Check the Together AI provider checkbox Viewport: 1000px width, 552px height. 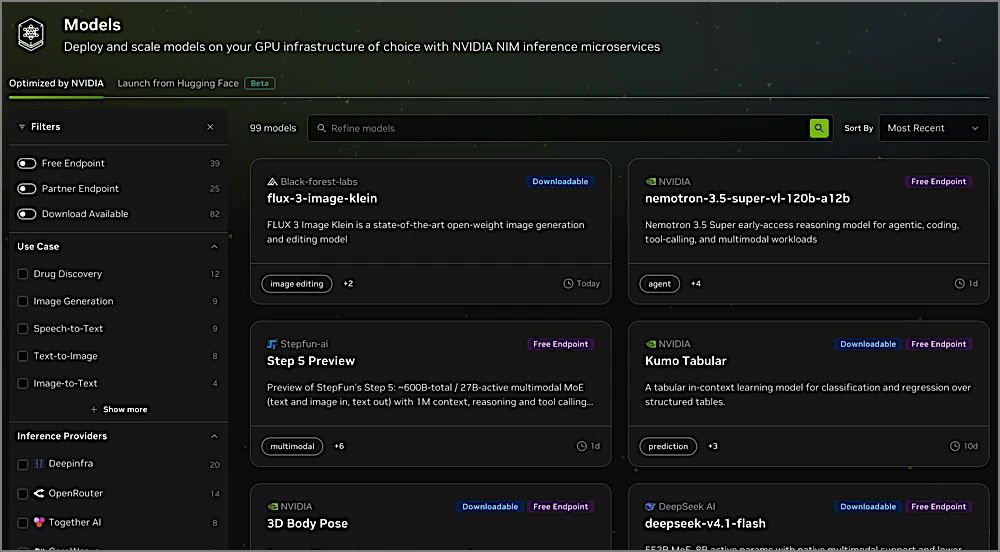pyautogui.click(x=23, y=523)
